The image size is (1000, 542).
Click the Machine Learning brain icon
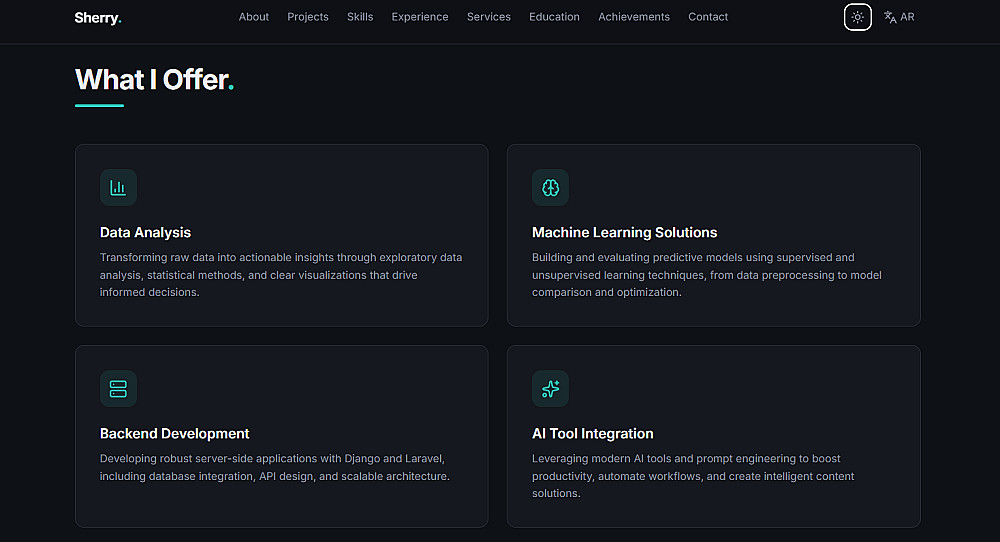click(550, 187)
